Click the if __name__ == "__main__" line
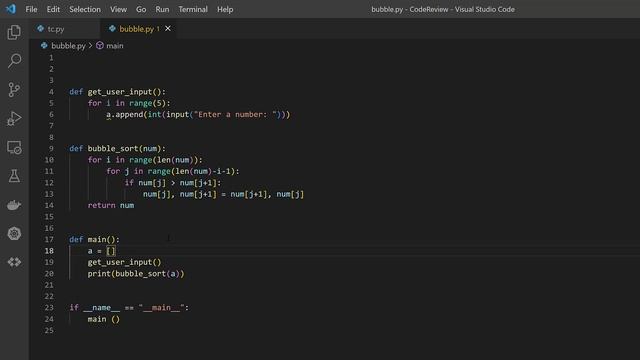The image size is (640, 360). (129, 308)
